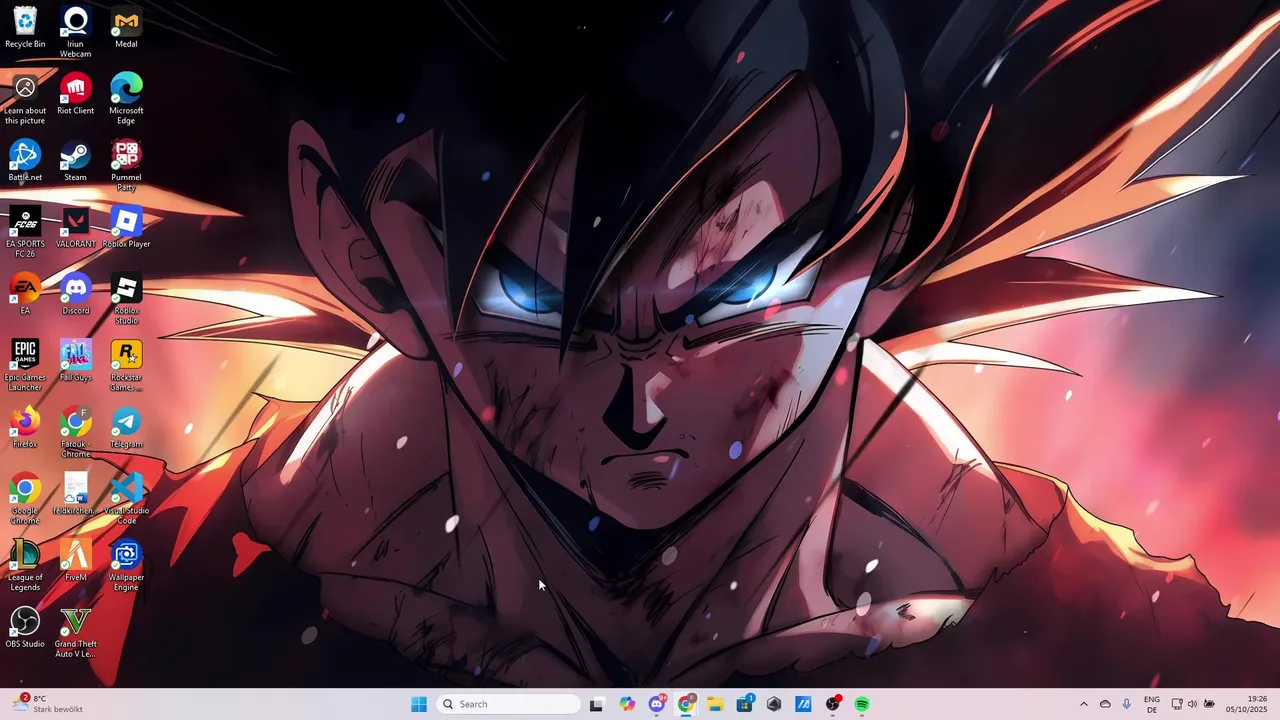Screen dimensions: 1280x720
Task: Select the Telegram desktop icon
Action: pyautogui.click(x=126, y=428)
